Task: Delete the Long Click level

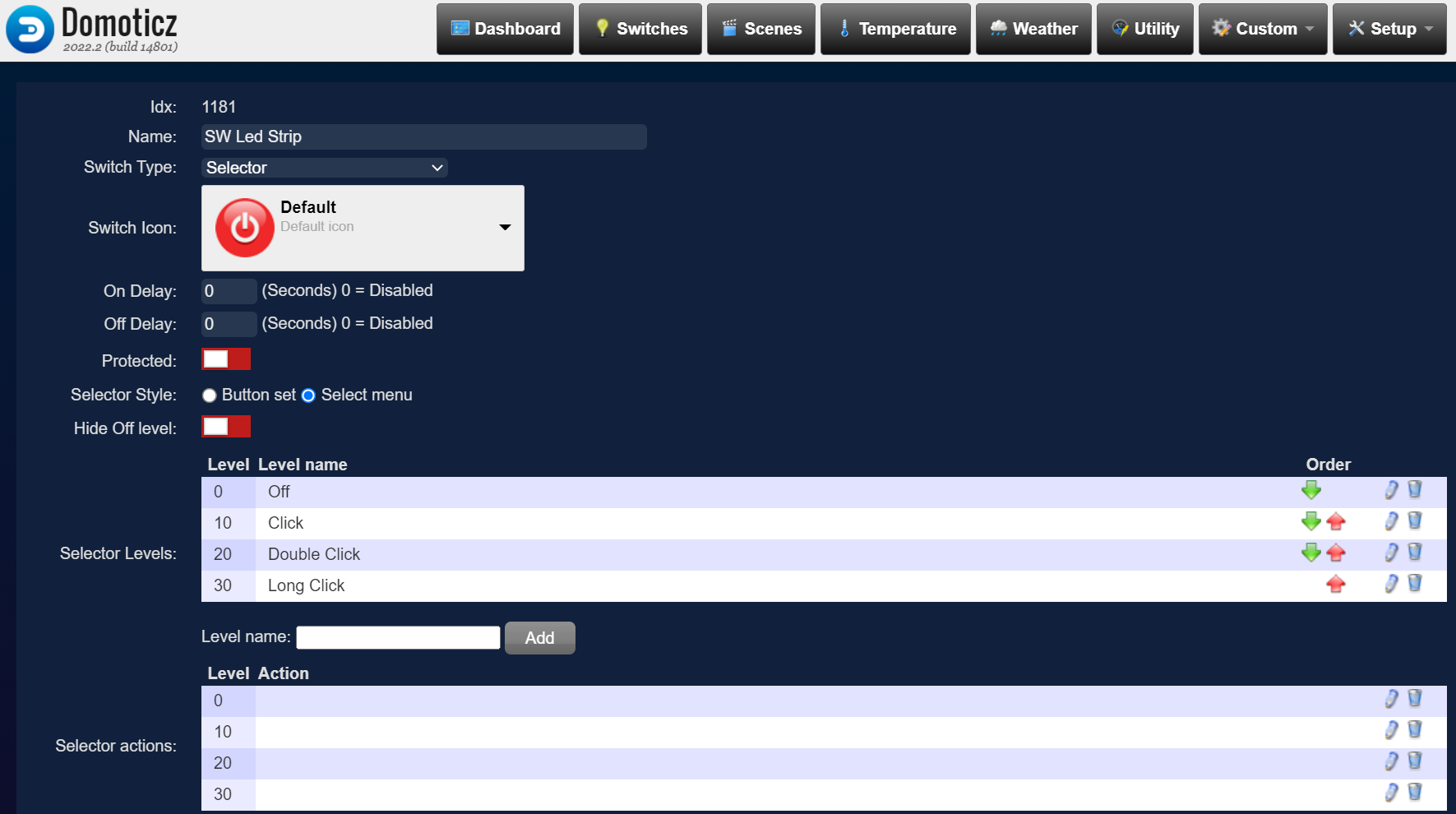Action: [x=1415, y=584]
